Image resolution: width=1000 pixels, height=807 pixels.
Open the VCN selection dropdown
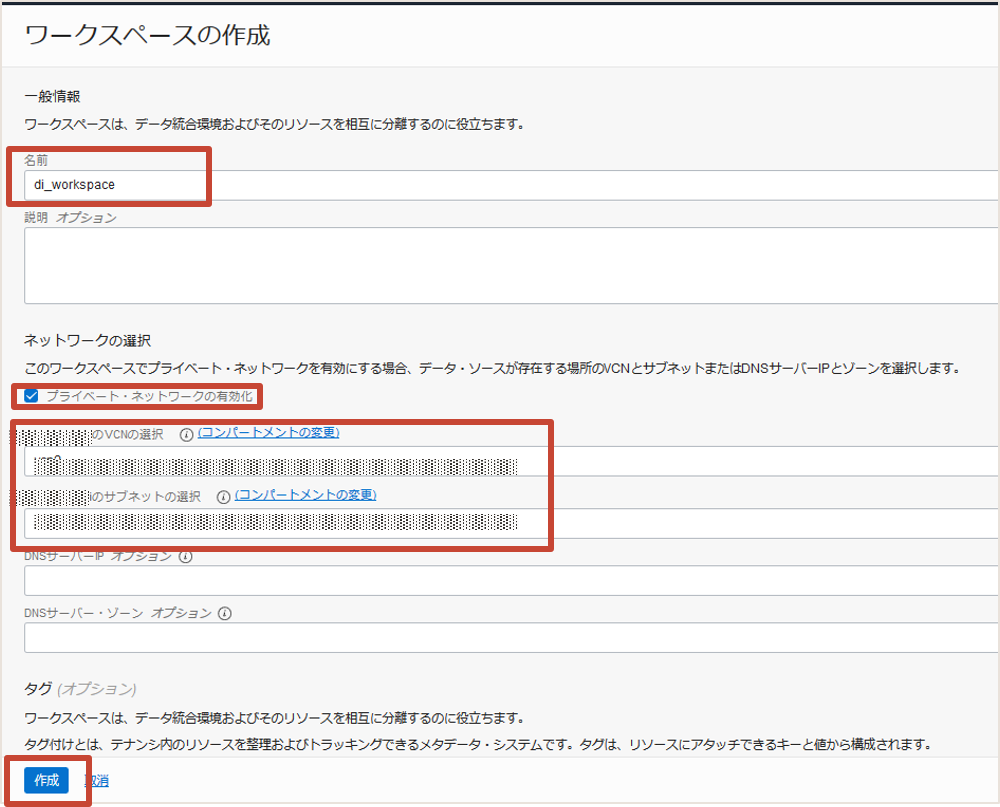click(510, 461)
